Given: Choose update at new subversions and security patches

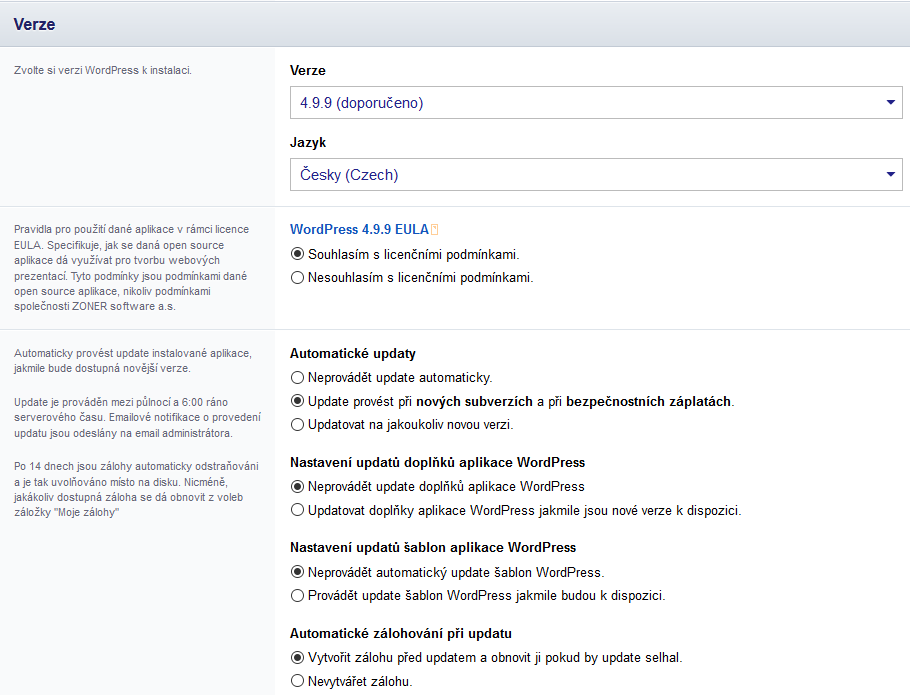Looking at the screenshot, I should pyautogui.click(x=297, y=401).
